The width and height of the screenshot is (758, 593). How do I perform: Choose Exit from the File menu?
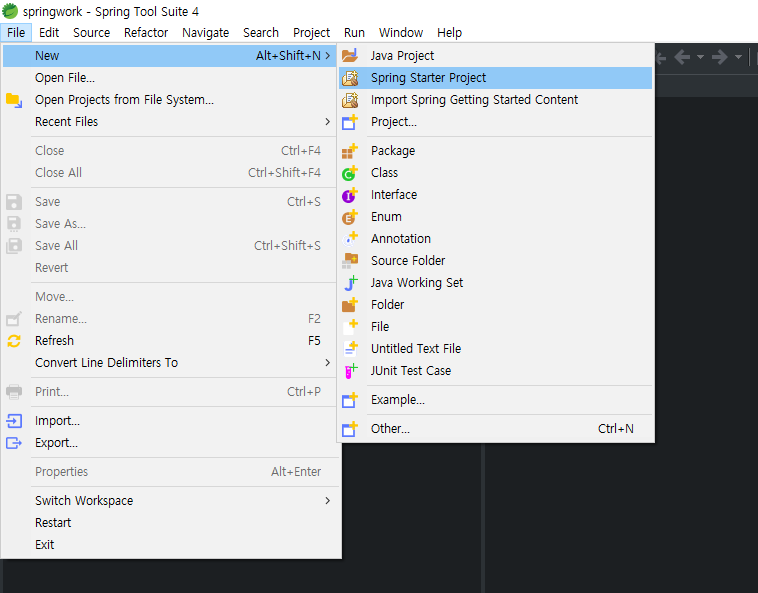(169, 545)
